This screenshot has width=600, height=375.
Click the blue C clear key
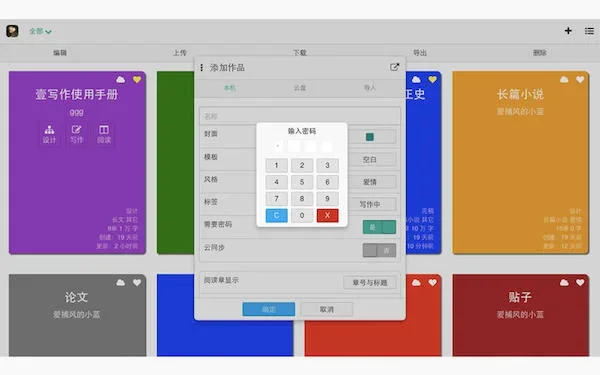[x=276, y=215]
